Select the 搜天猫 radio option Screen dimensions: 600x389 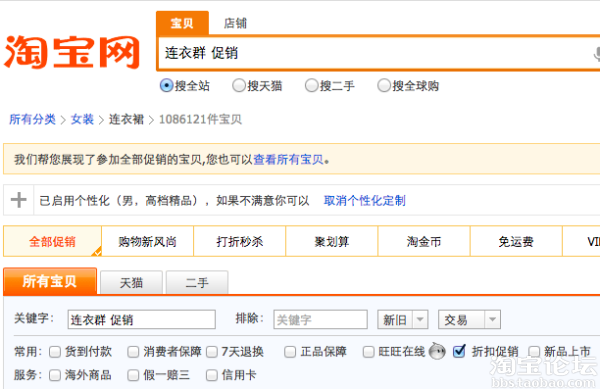click(239, 85)
